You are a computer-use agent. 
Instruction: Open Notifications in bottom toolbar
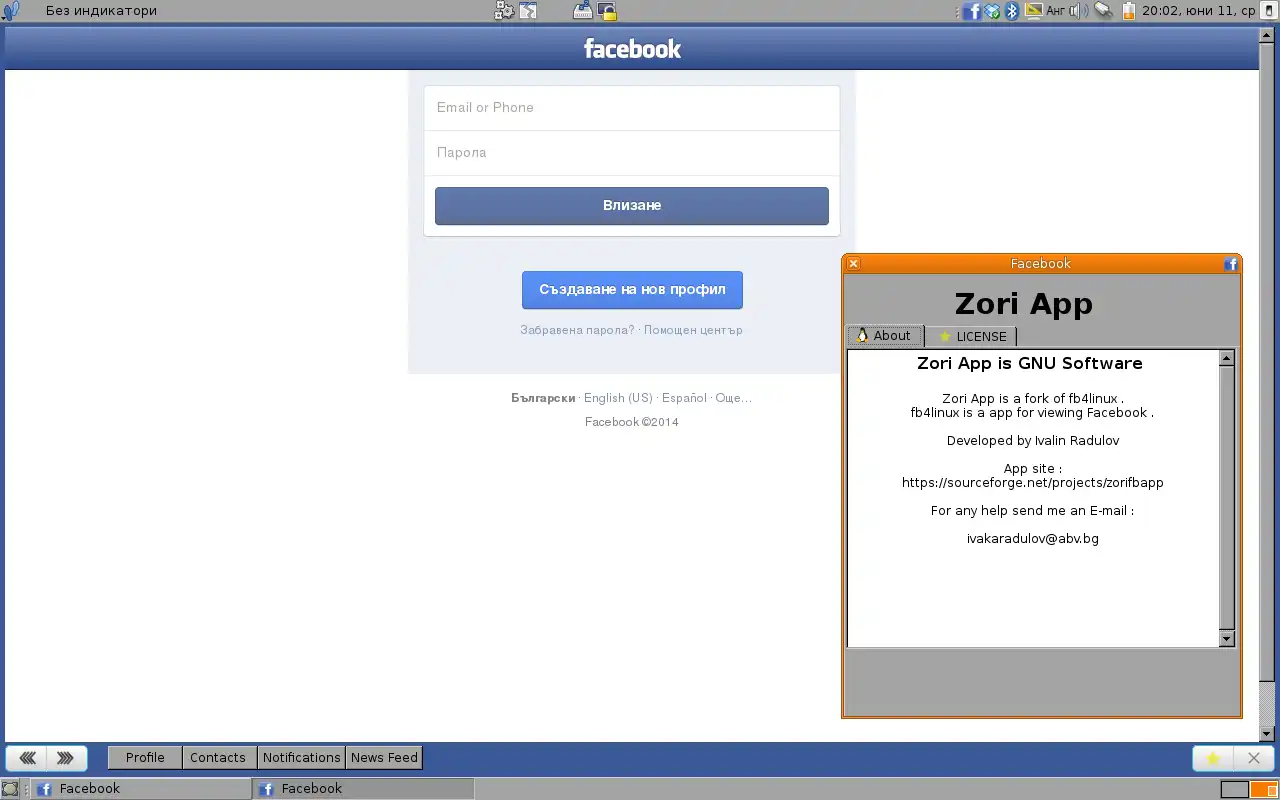(302, 758)
